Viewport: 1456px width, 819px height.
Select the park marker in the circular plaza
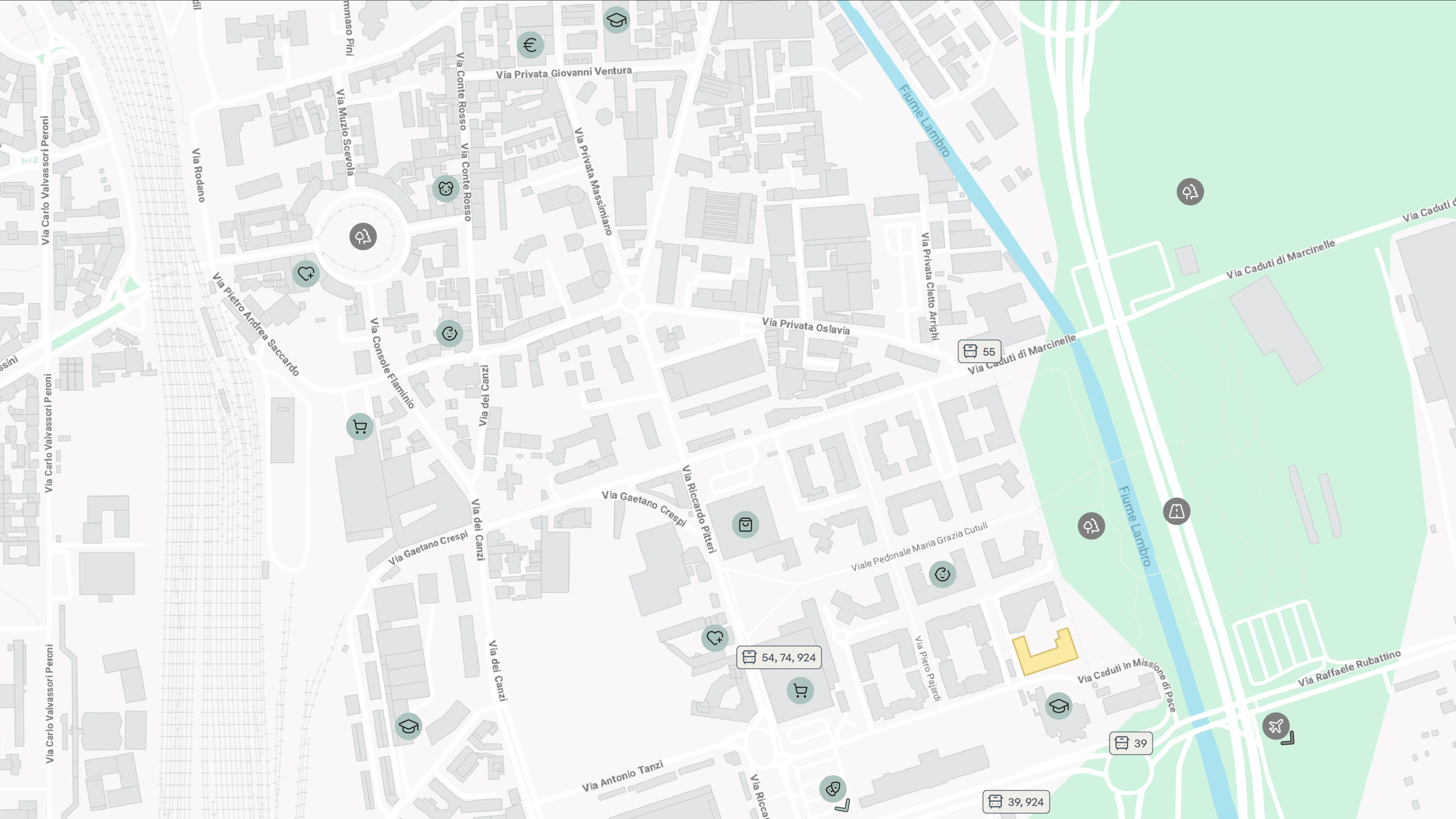click(x=363, y=236)
